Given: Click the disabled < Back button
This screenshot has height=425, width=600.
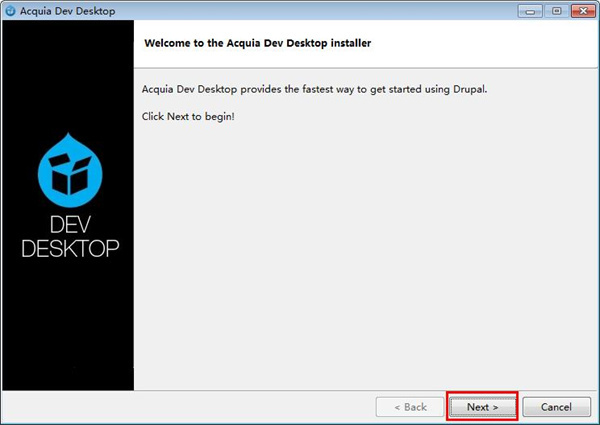Looking at the screenshot, I should (410, 407).
